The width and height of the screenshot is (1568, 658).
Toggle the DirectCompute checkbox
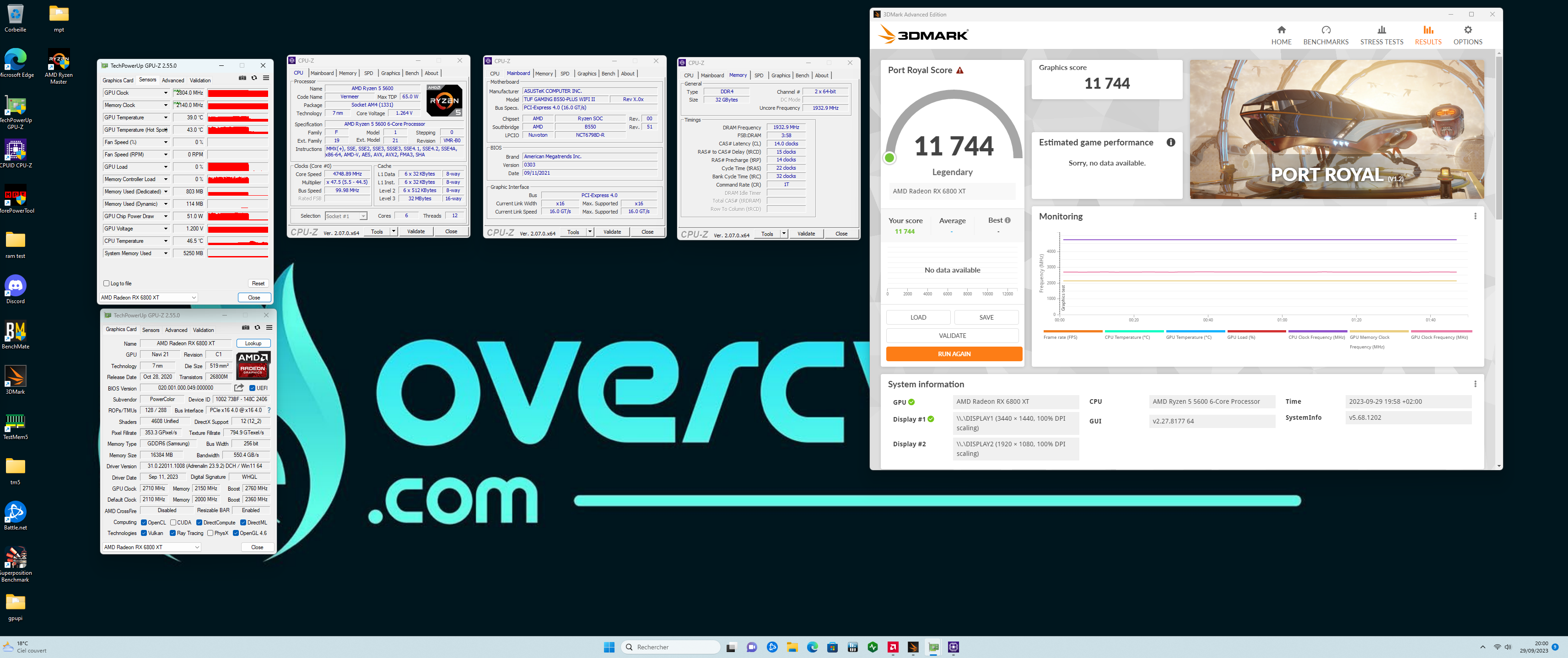pos(199,522)
